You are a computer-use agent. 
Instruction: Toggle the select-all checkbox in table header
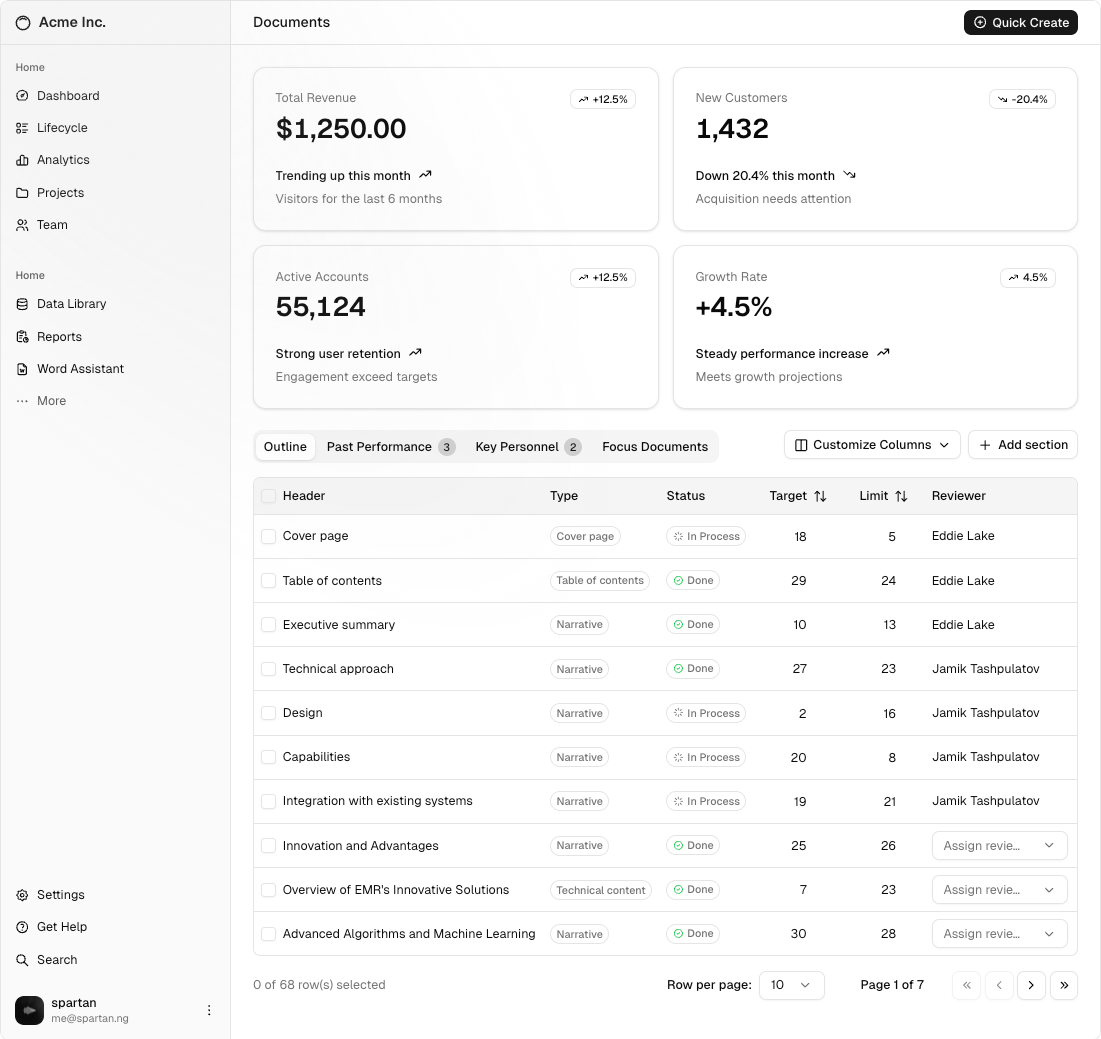tap(268, 496)
